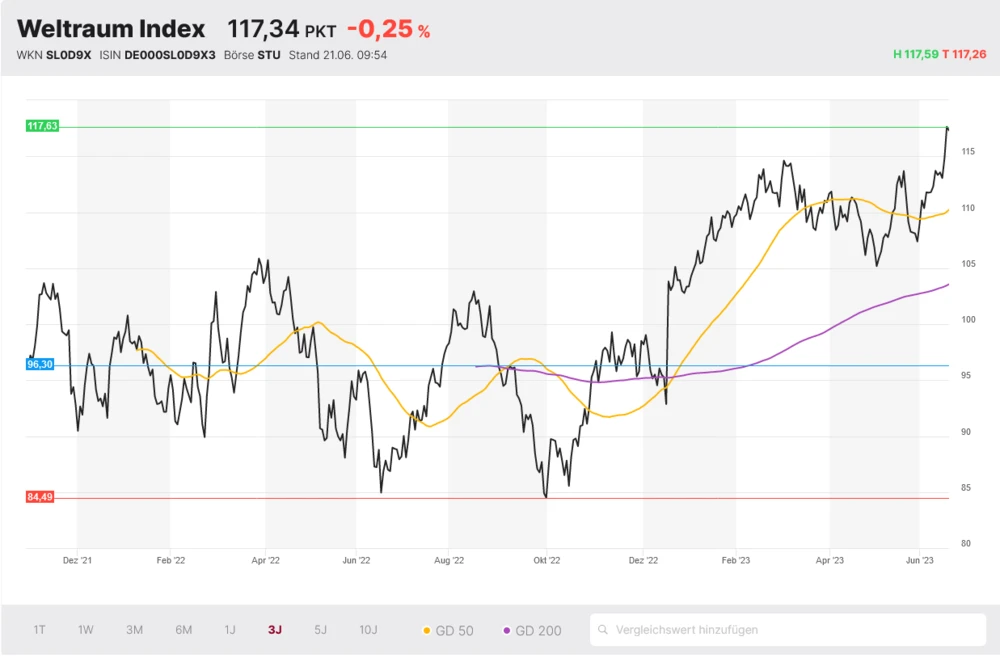
Task: Toggle the GD 200 moving average
Action: pyautogui.click(x=531, y=631)
